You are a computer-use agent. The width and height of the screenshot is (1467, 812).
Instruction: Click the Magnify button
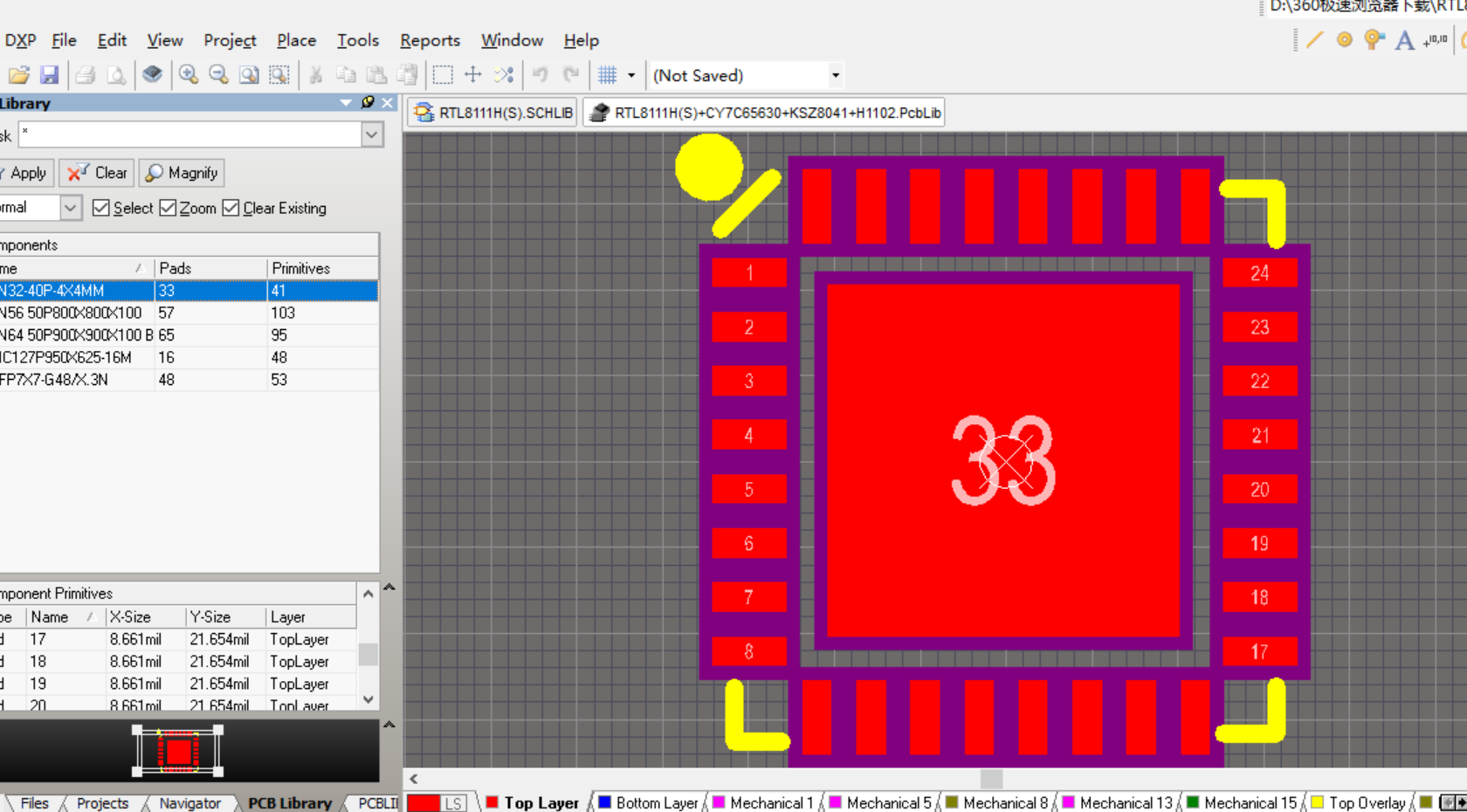click(182, 173)
